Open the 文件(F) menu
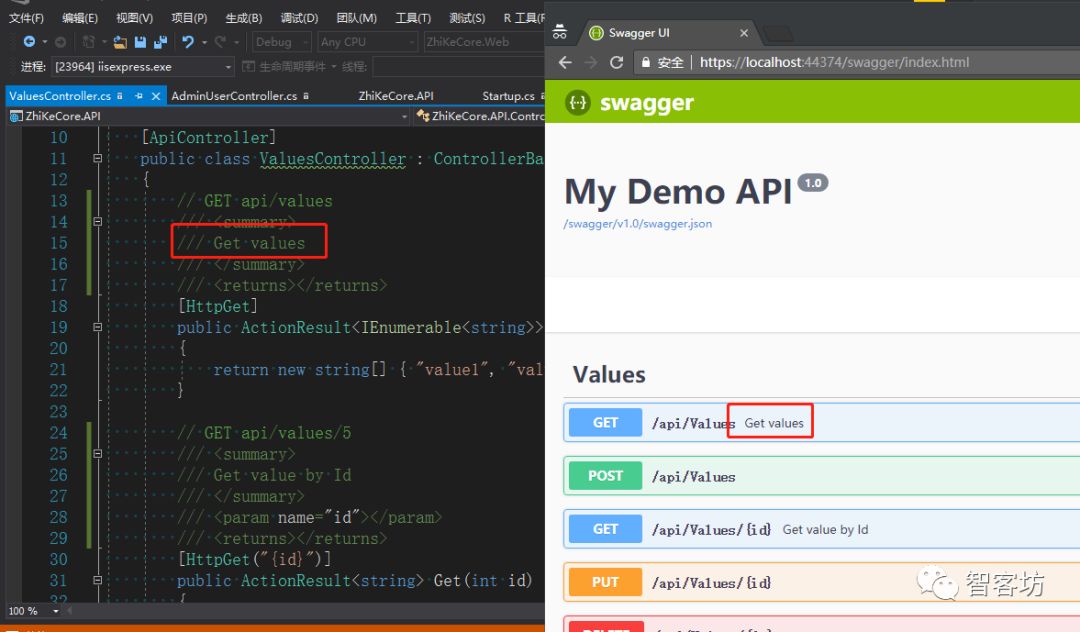This screenshot has height=632, width=1080. pyautogui.click(x=26, y=18)
